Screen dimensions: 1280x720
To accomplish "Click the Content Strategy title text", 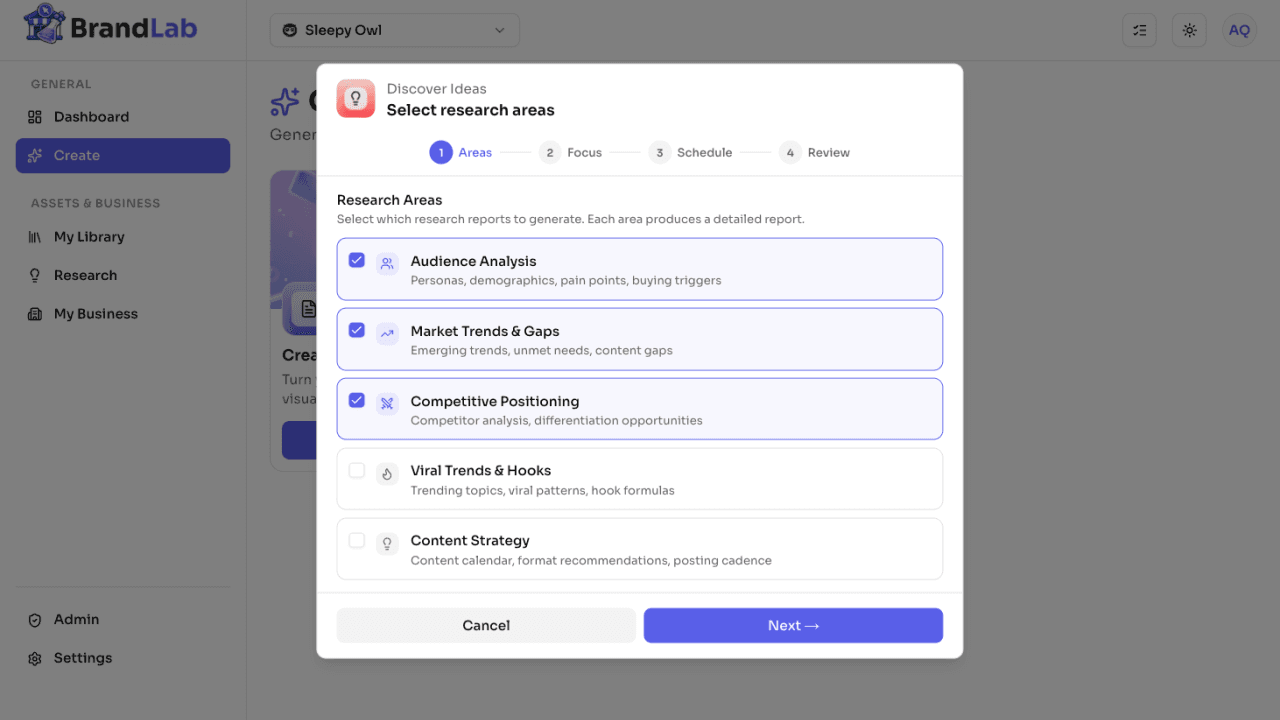I will (470, 541).
